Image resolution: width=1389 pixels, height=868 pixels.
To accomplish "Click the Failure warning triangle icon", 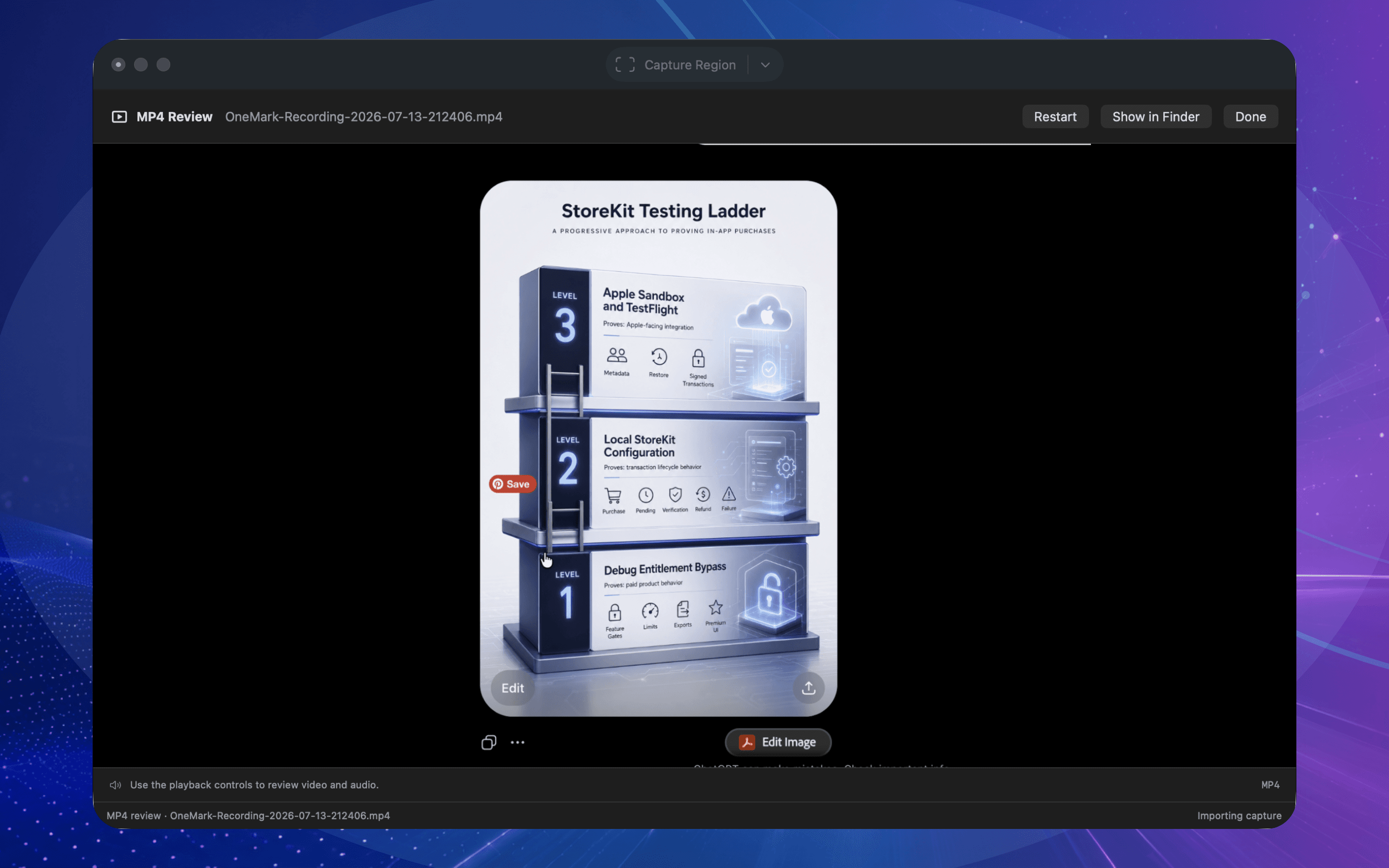I will tap(728, 494).
